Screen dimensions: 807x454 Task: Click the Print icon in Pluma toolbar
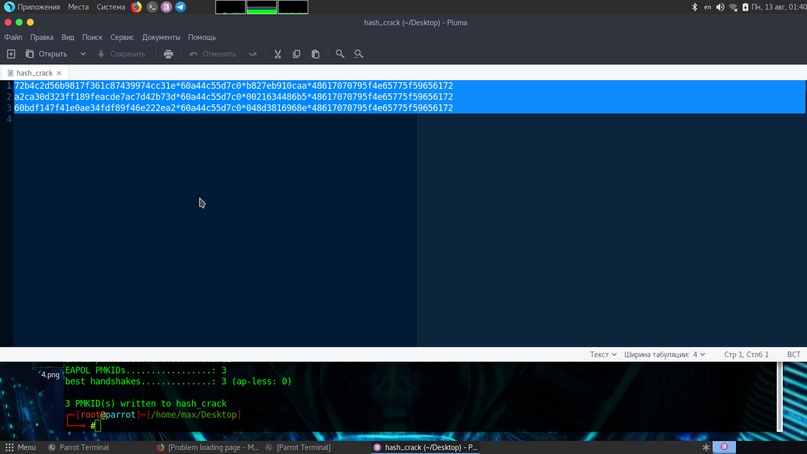168,54
